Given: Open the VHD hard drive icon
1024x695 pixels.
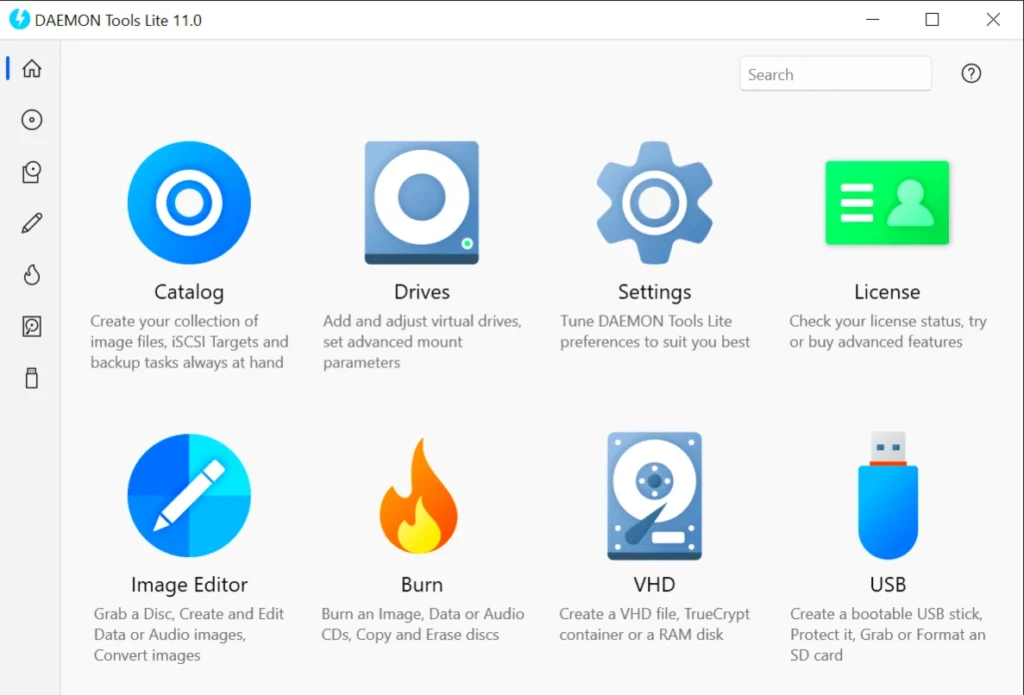Looking at the screenshot, I should point(654,496).
